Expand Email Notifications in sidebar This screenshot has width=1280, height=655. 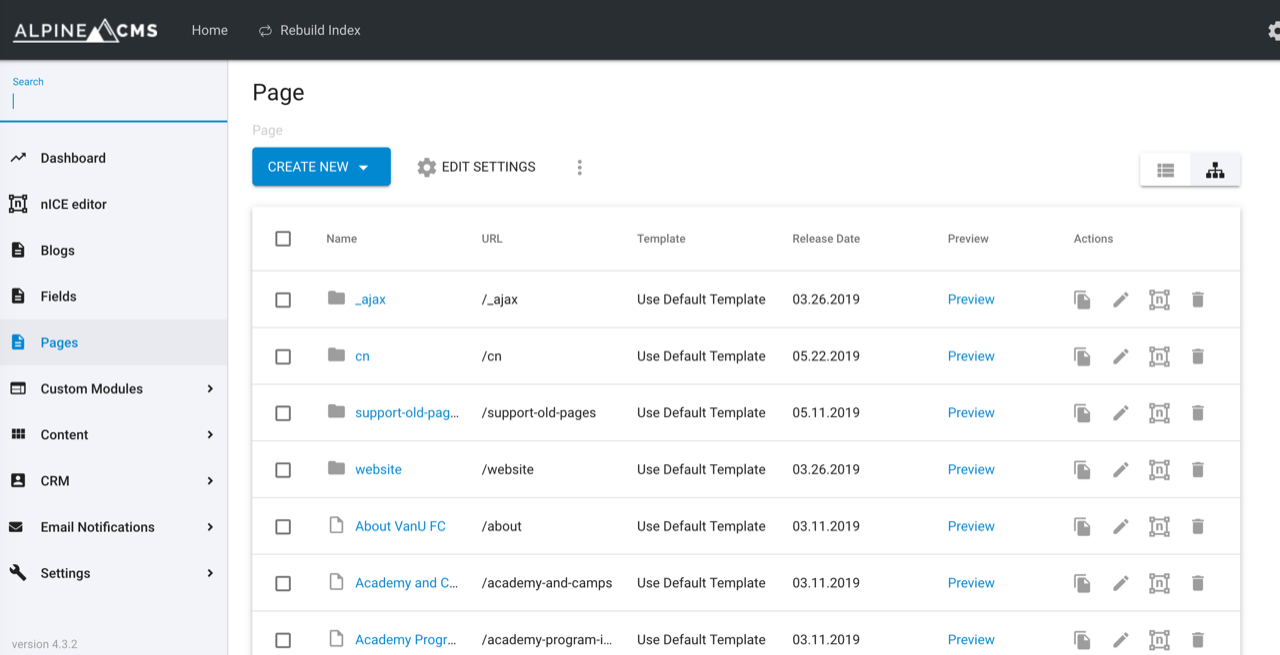tap(114, 526)
